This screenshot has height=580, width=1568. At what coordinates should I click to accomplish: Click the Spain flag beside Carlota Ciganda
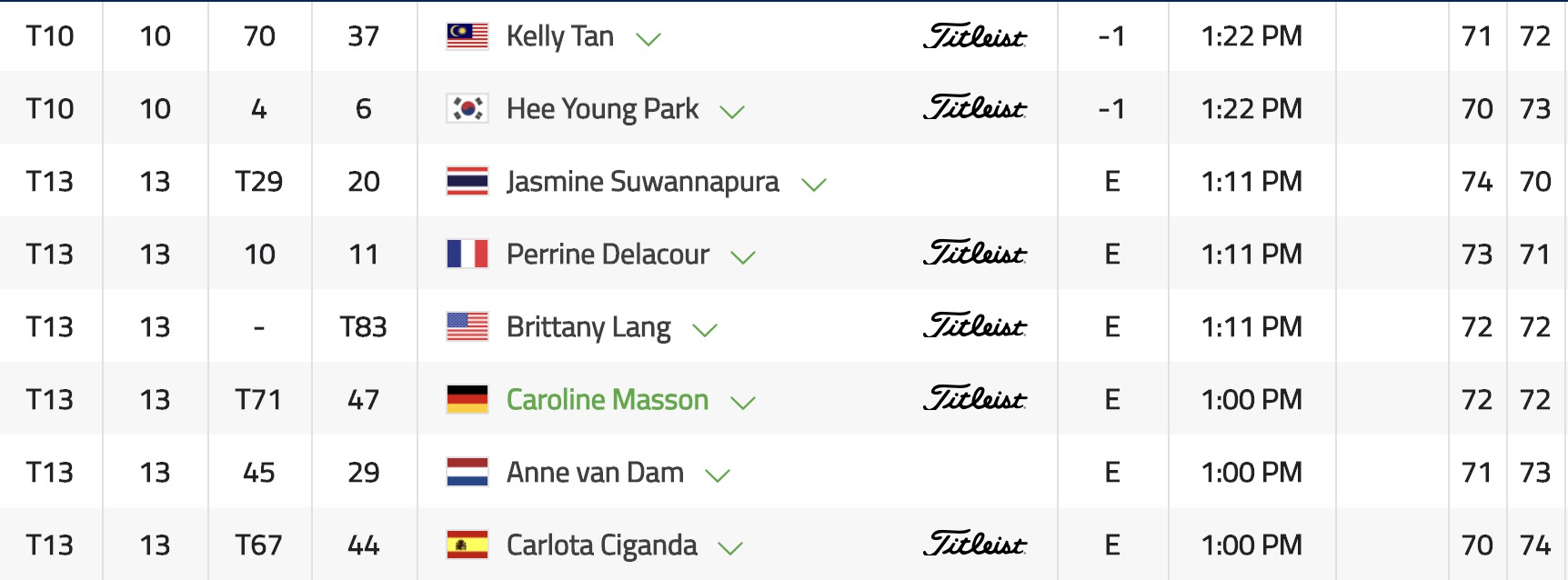tap(467, 545)
